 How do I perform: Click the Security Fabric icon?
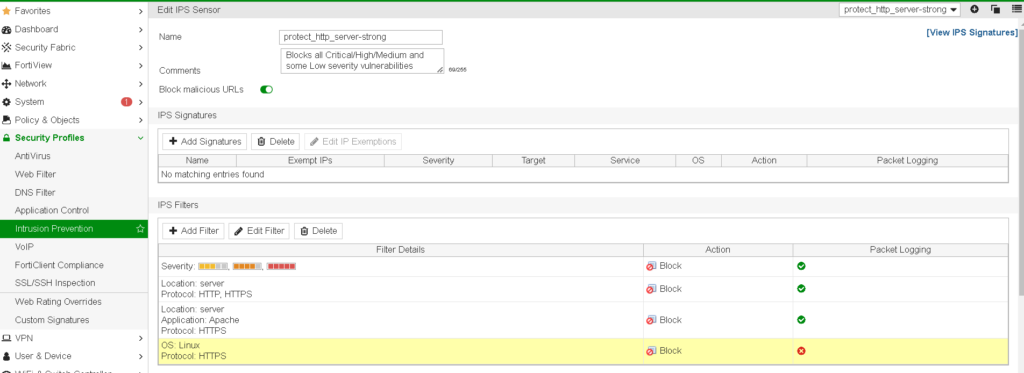7,48
